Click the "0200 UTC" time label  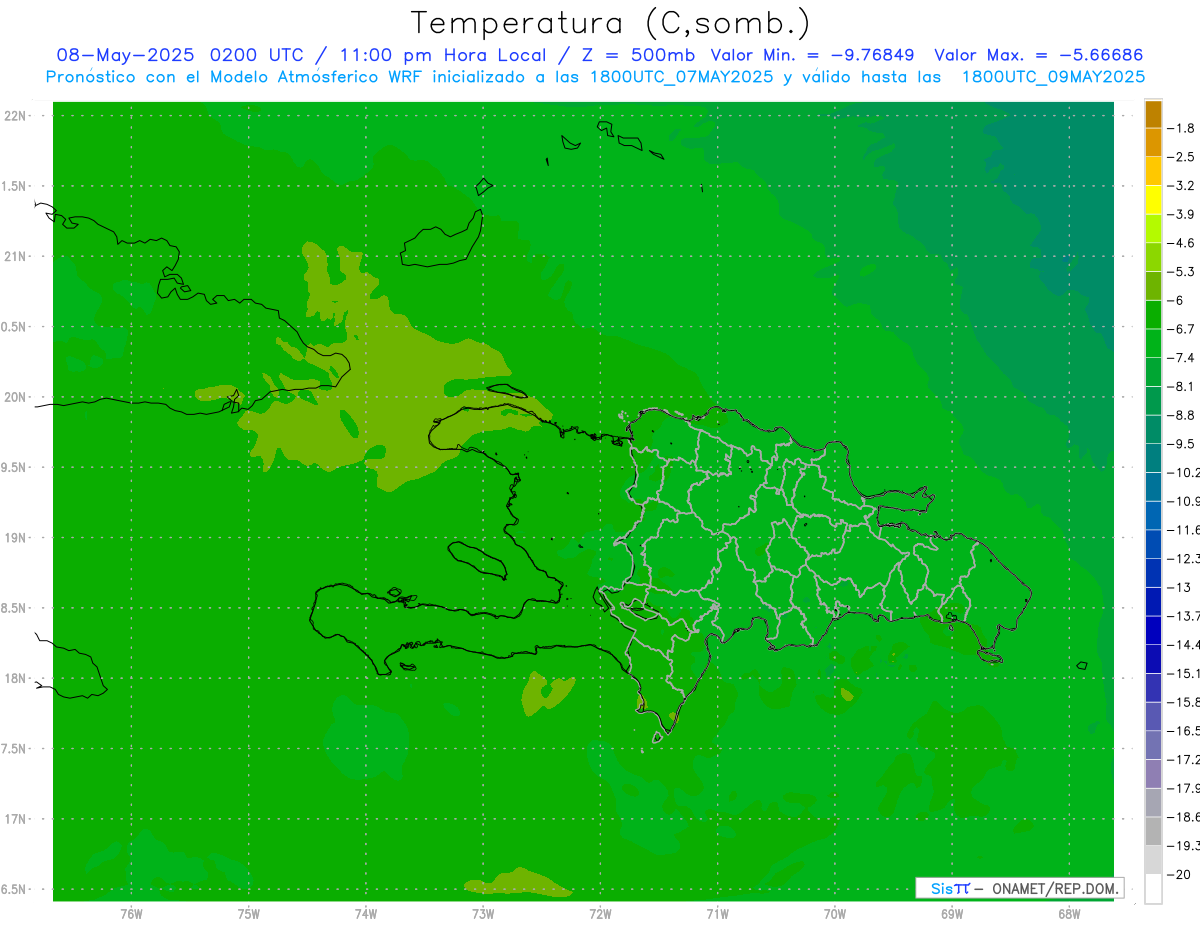[x=257, y=55]
